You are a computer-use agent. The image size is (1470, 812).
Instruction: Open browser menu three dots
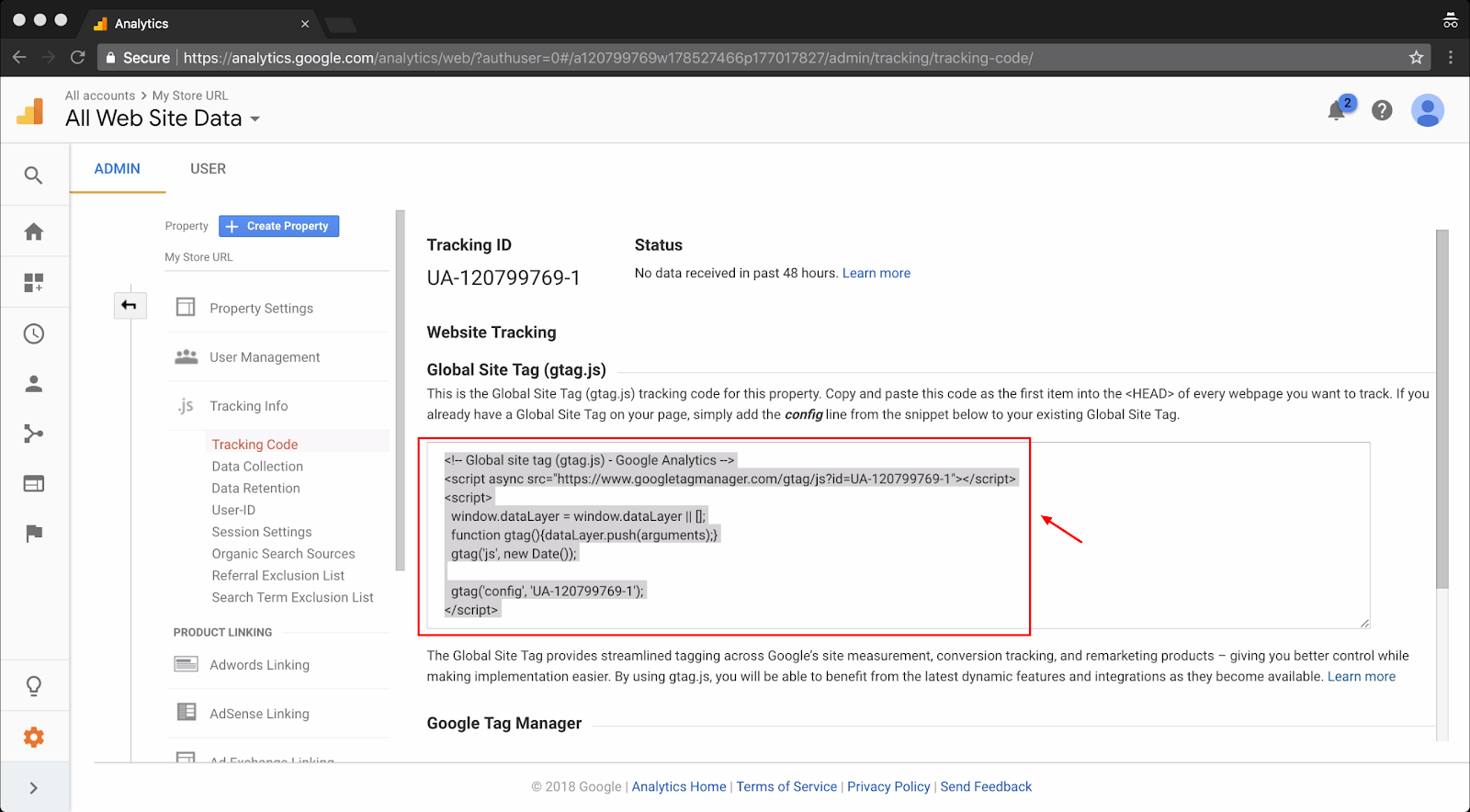[x=1451, y=58]
